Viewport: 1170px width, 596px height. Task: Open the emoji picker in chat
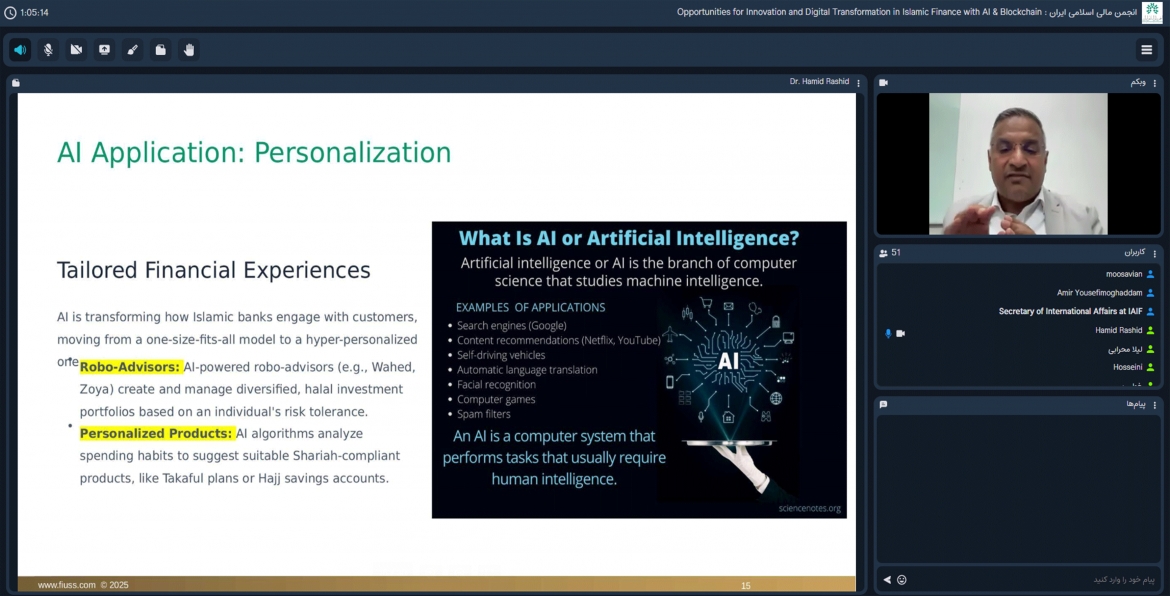tap(902, 580)
